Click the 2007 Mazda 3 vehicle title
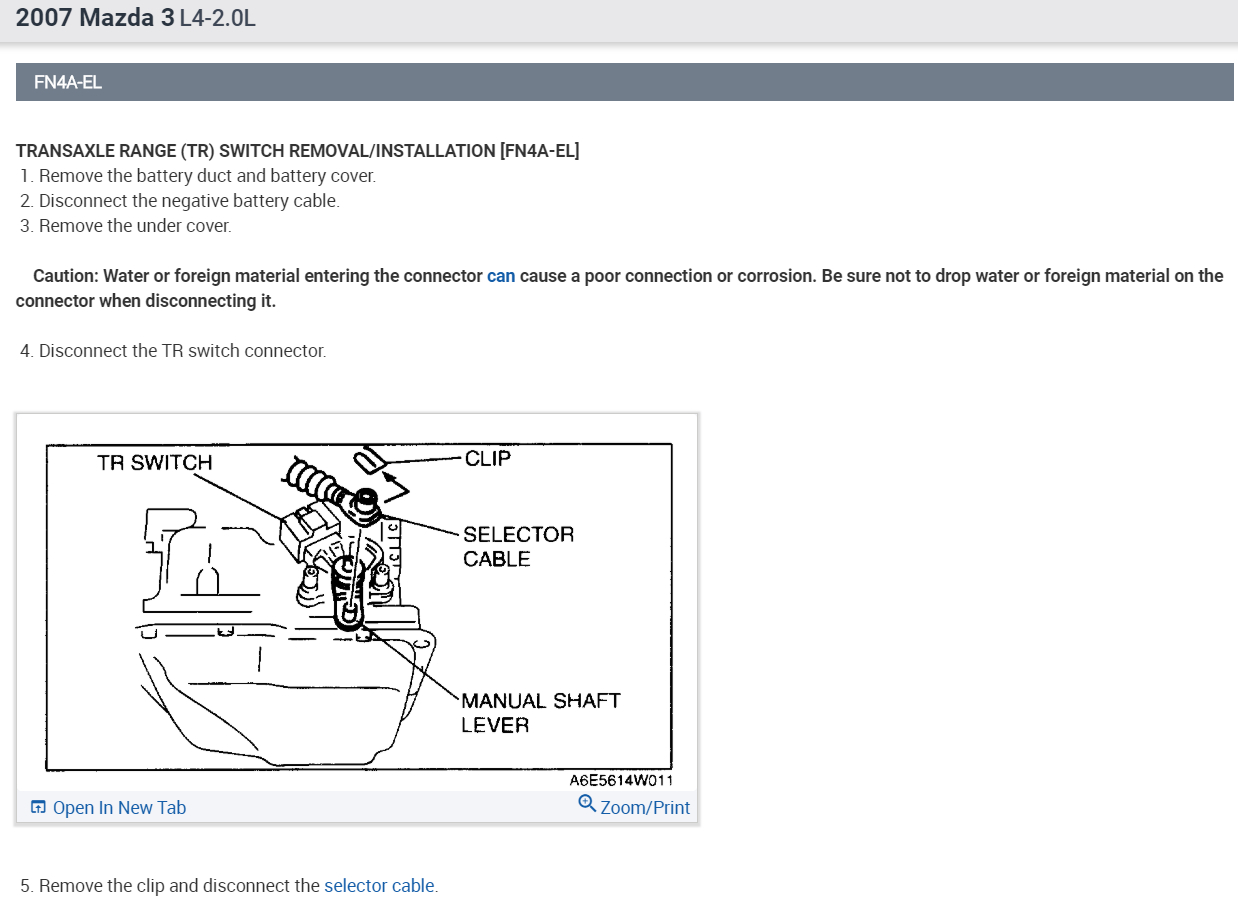The image size is (1238, 904). coord(95,19)
